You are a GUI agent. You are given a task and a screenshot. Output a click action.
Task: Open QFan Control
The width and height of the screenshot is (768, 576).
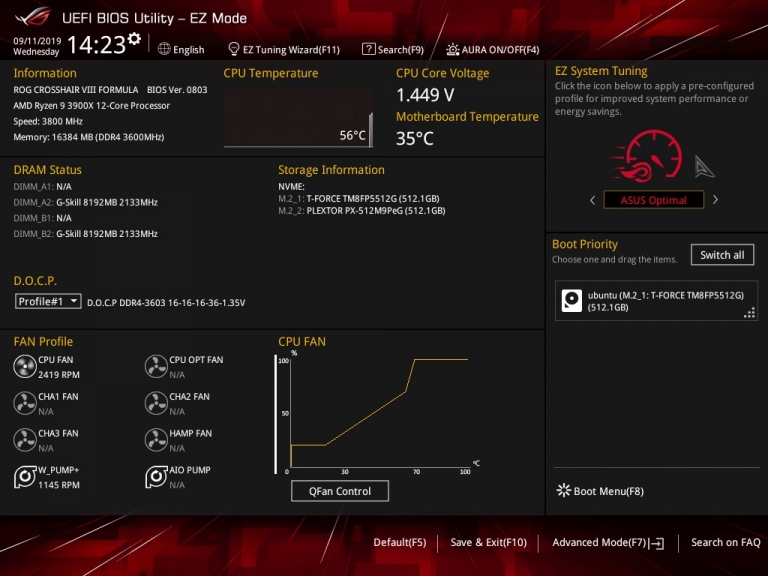point(340,491)
